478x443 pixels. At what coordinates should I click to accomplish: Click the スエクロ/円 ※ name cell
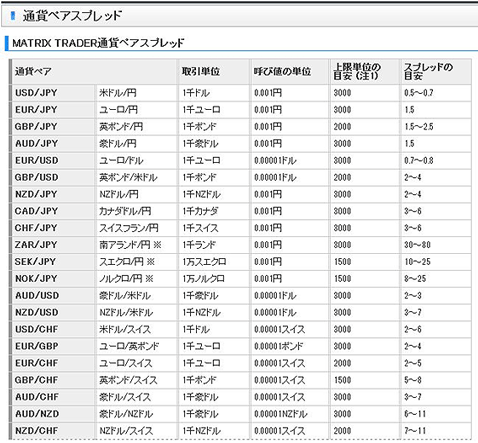(x=137, y=262)
